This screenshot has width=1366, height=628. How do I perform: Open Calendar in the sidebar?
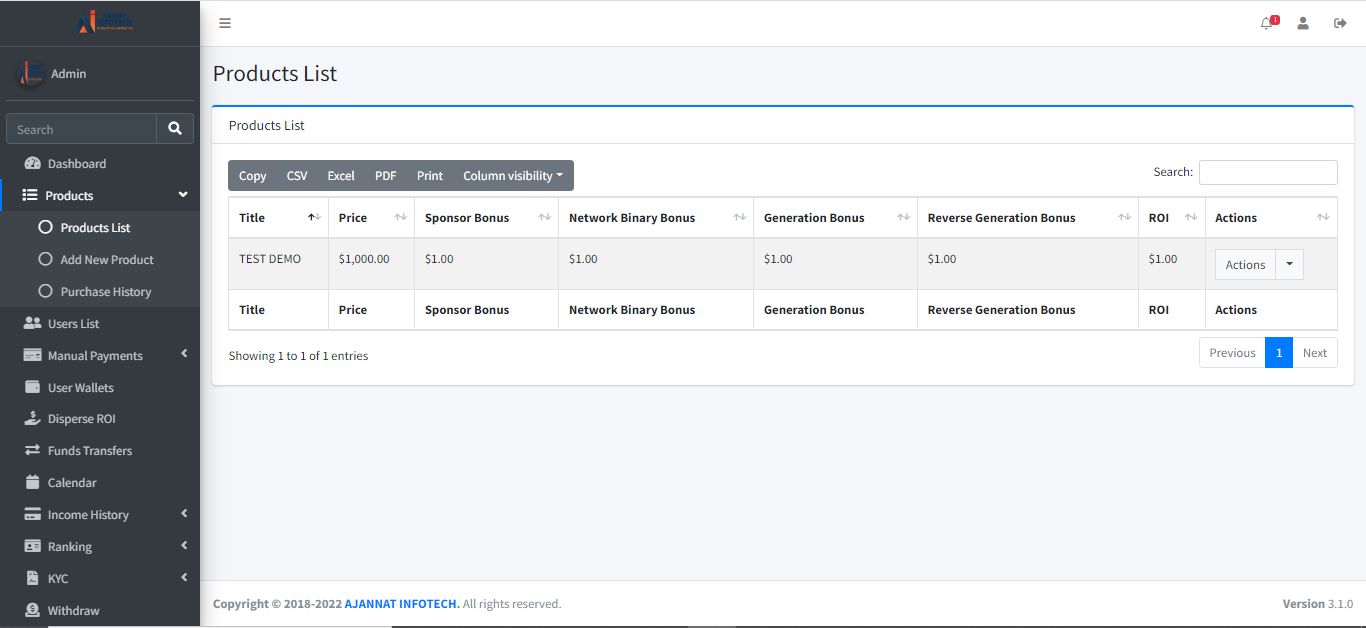point(72,483)
